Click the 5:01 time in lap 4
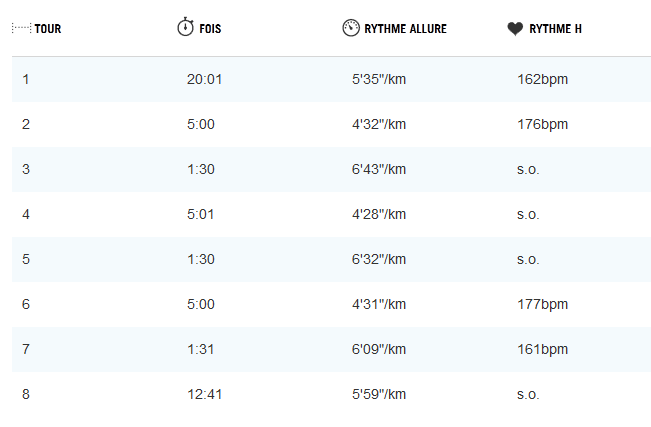The height and width of the screenshot is (427, 651). tap(201, 214)
